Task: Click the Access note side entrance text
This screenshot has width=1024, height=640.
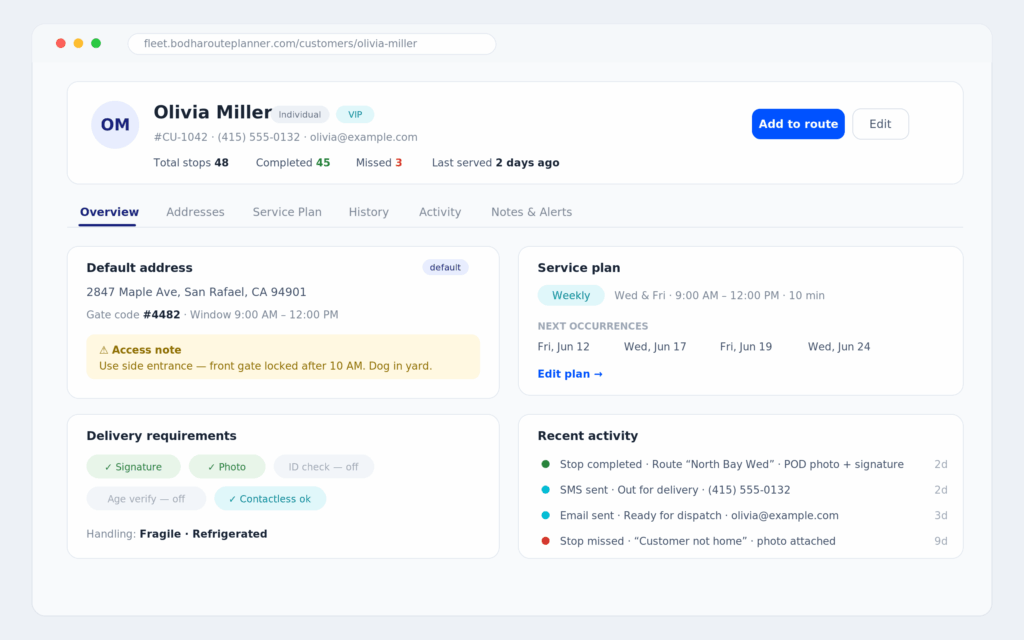Action: point(265,366)
